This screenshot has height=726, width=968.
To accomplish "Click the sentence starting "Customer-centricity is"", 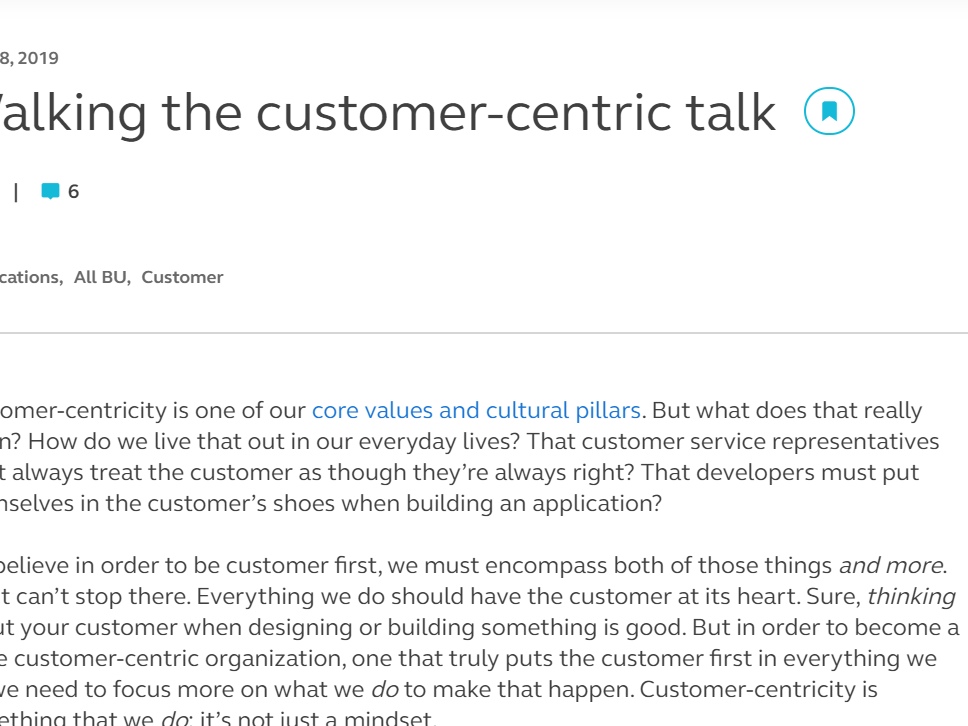I will click(759, 689).
